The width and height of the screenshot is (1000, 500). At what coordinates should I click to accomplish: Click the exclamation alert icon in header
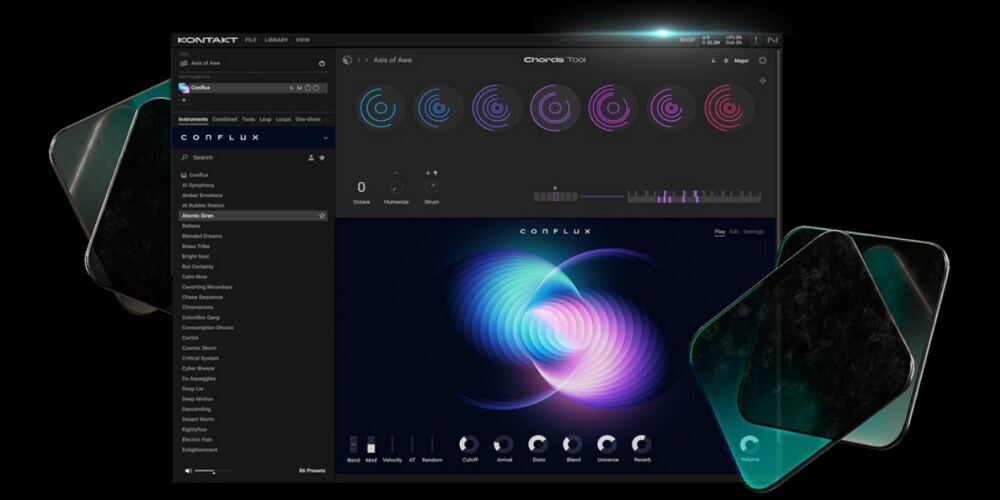[x=756, y=40]
